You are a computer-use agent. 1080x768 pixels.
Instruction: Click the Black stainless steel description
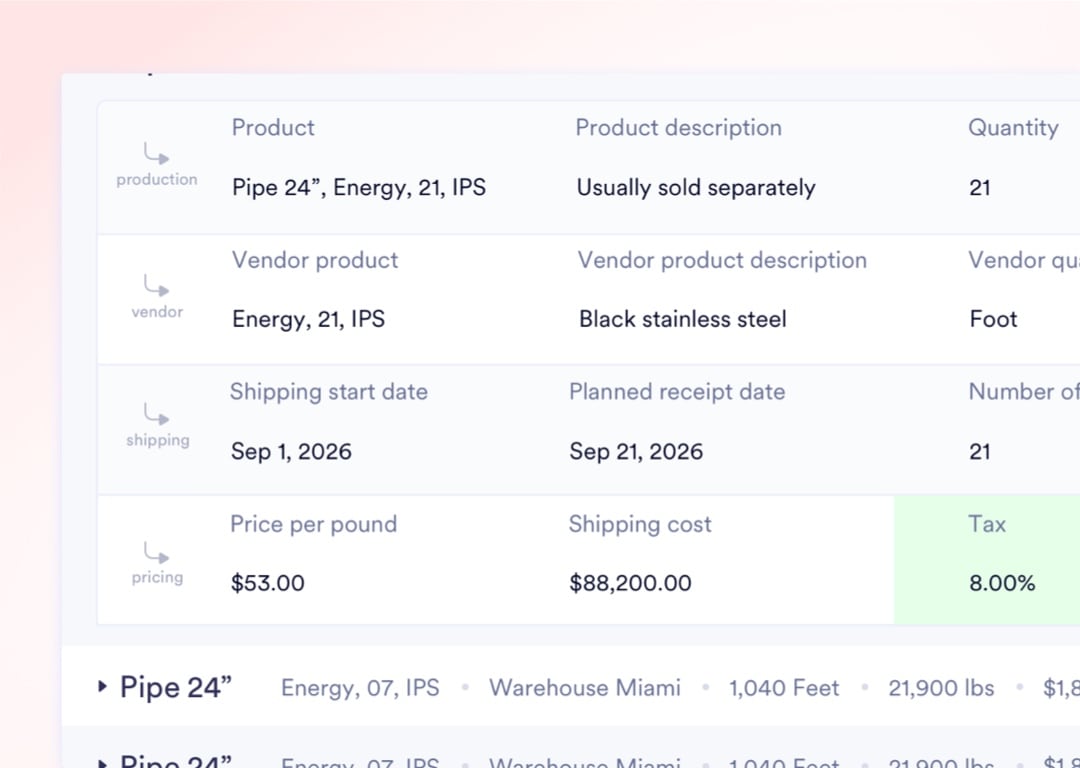coord(683,319)
